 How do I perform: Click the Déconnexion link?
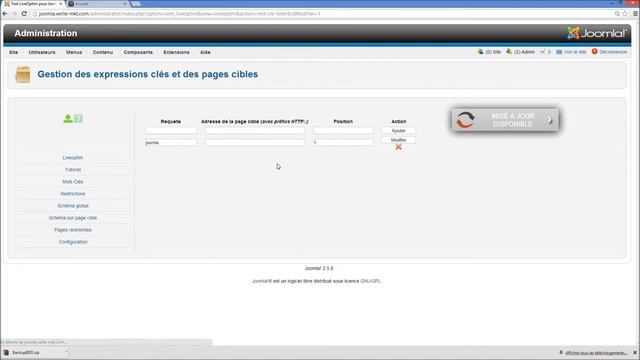point(613,52)
